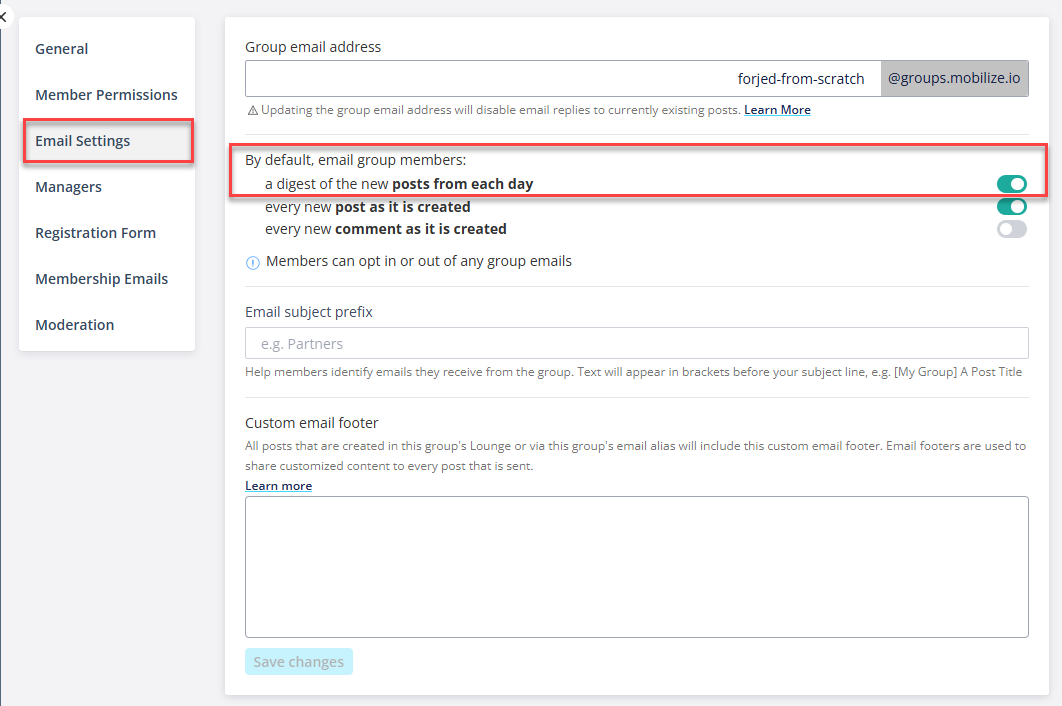Image resolution: width=1062 pixels, height=706 pixels.
Task: Open the custom email footer Learn more link
Action: 278,486
